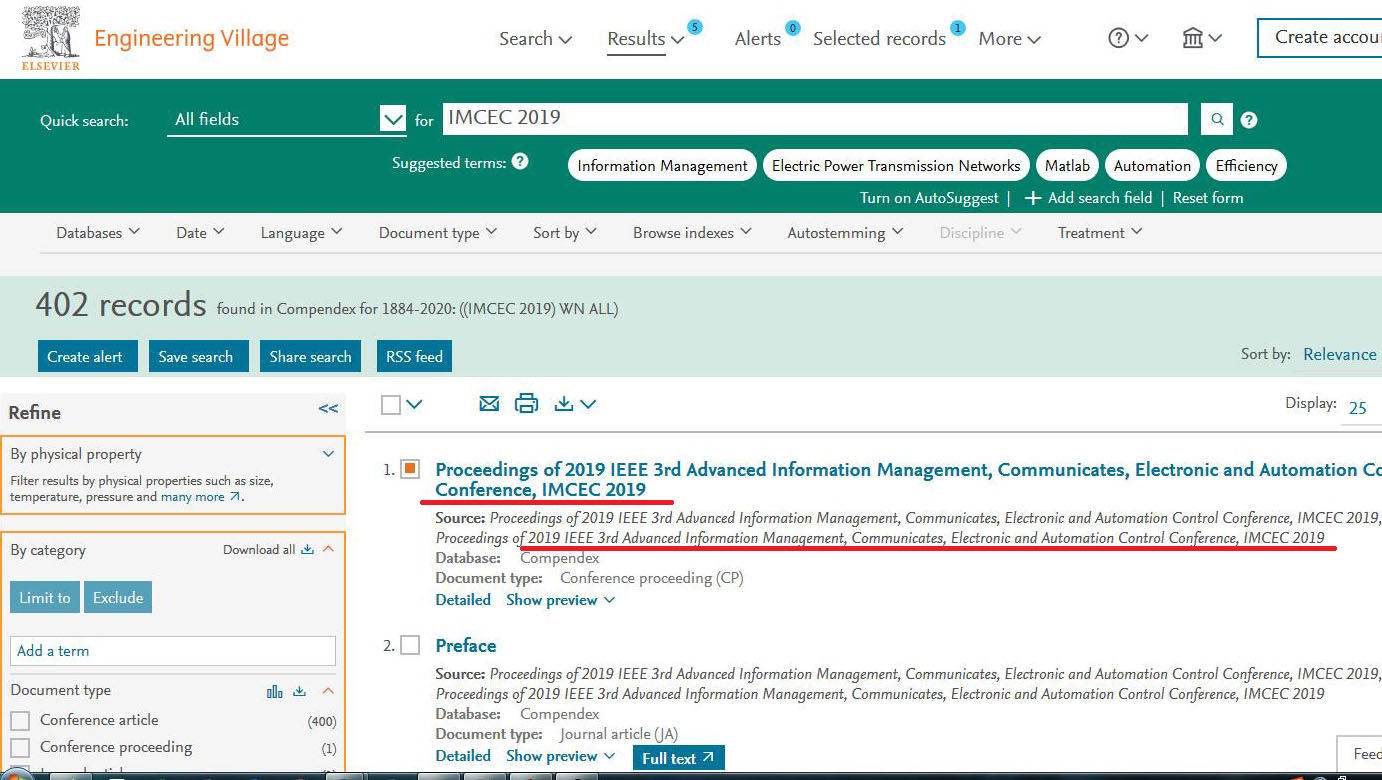The image size is (1382, 780).
Task: Download Document type facet icon
Action: pyautogui.click(x=299, y=691)
